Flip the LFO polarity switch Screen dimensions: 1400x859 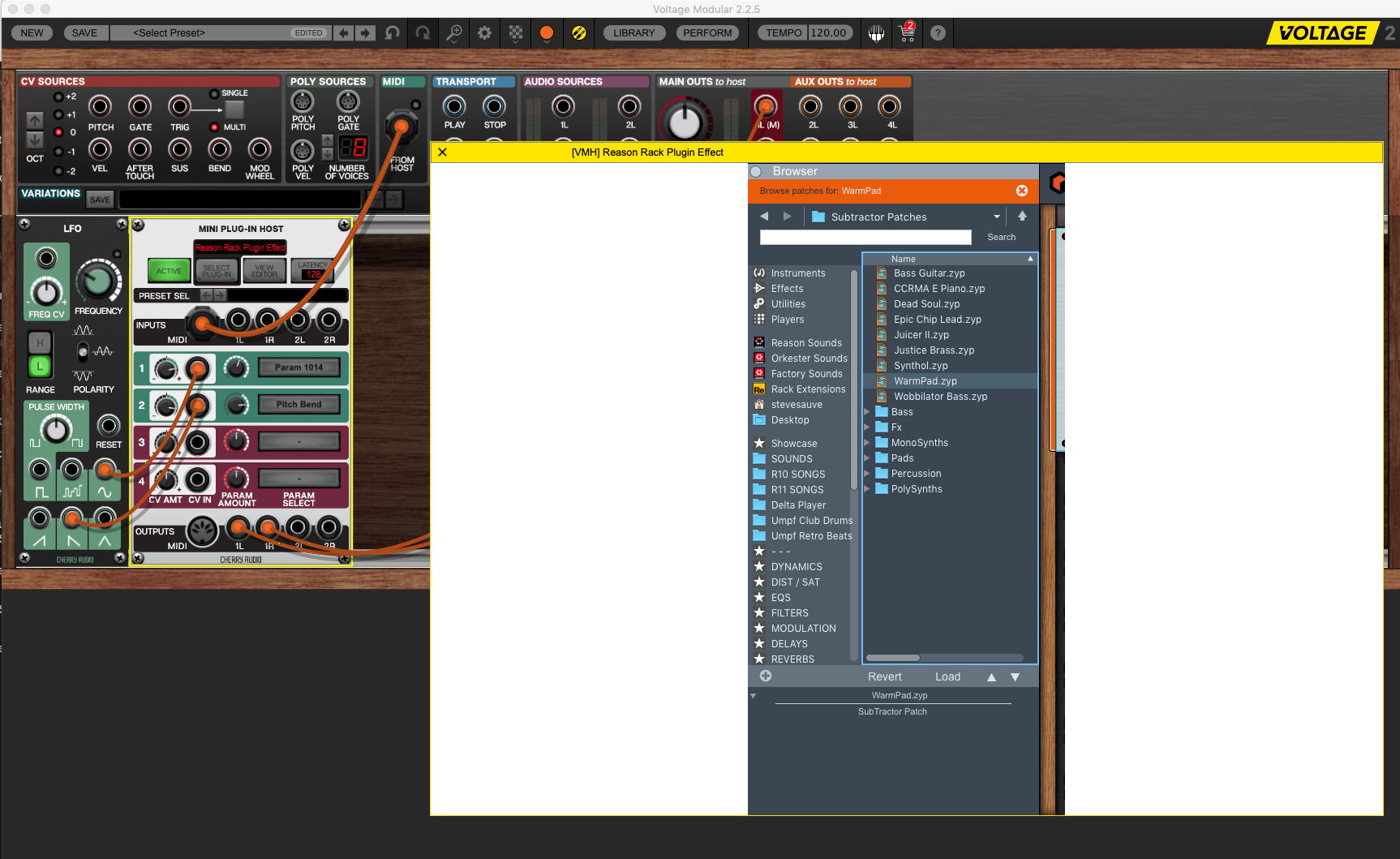pyautogui.click(x=83, y=351)
